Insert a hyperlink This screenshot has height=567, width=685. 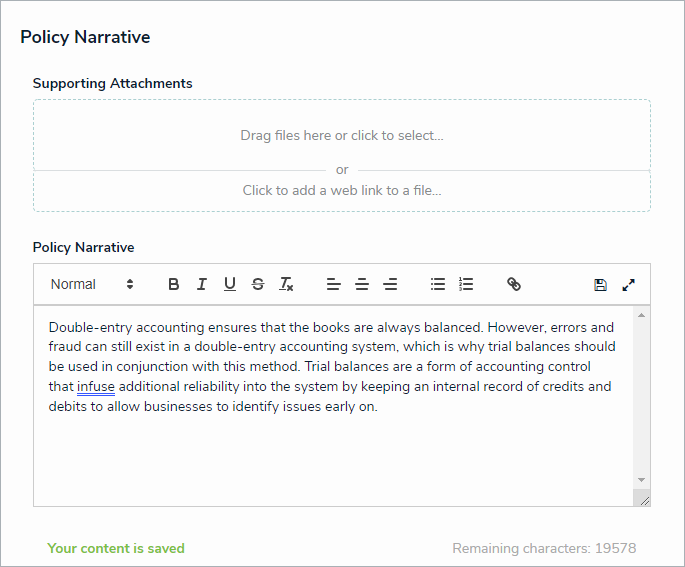(x=514, y=284)
